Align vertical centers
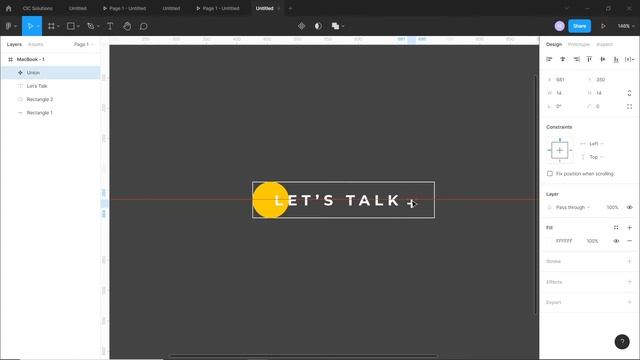The image size is (640, 360). 603,59
